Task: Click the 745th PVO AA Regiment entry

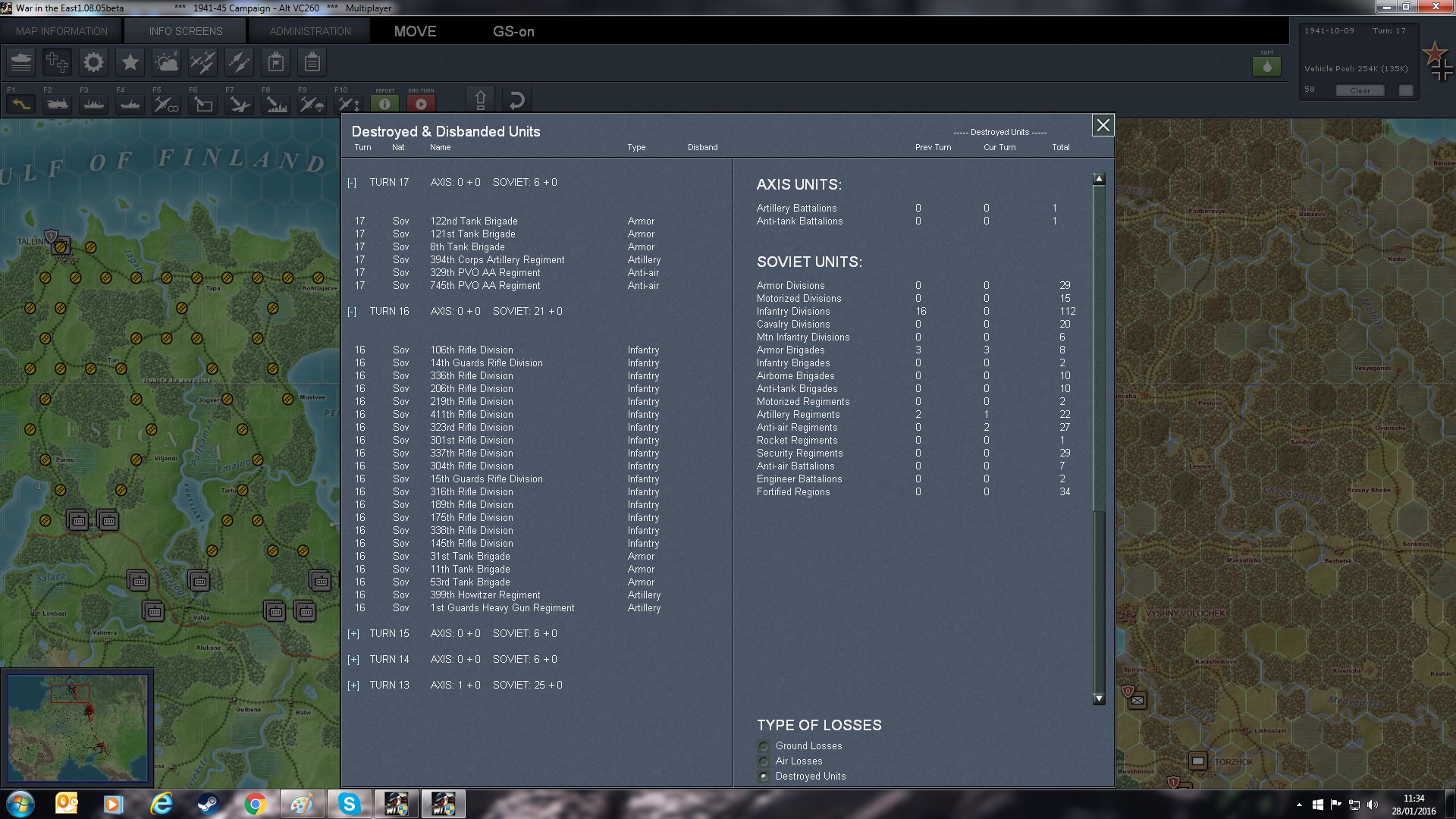Action: [x=485, y=286]
